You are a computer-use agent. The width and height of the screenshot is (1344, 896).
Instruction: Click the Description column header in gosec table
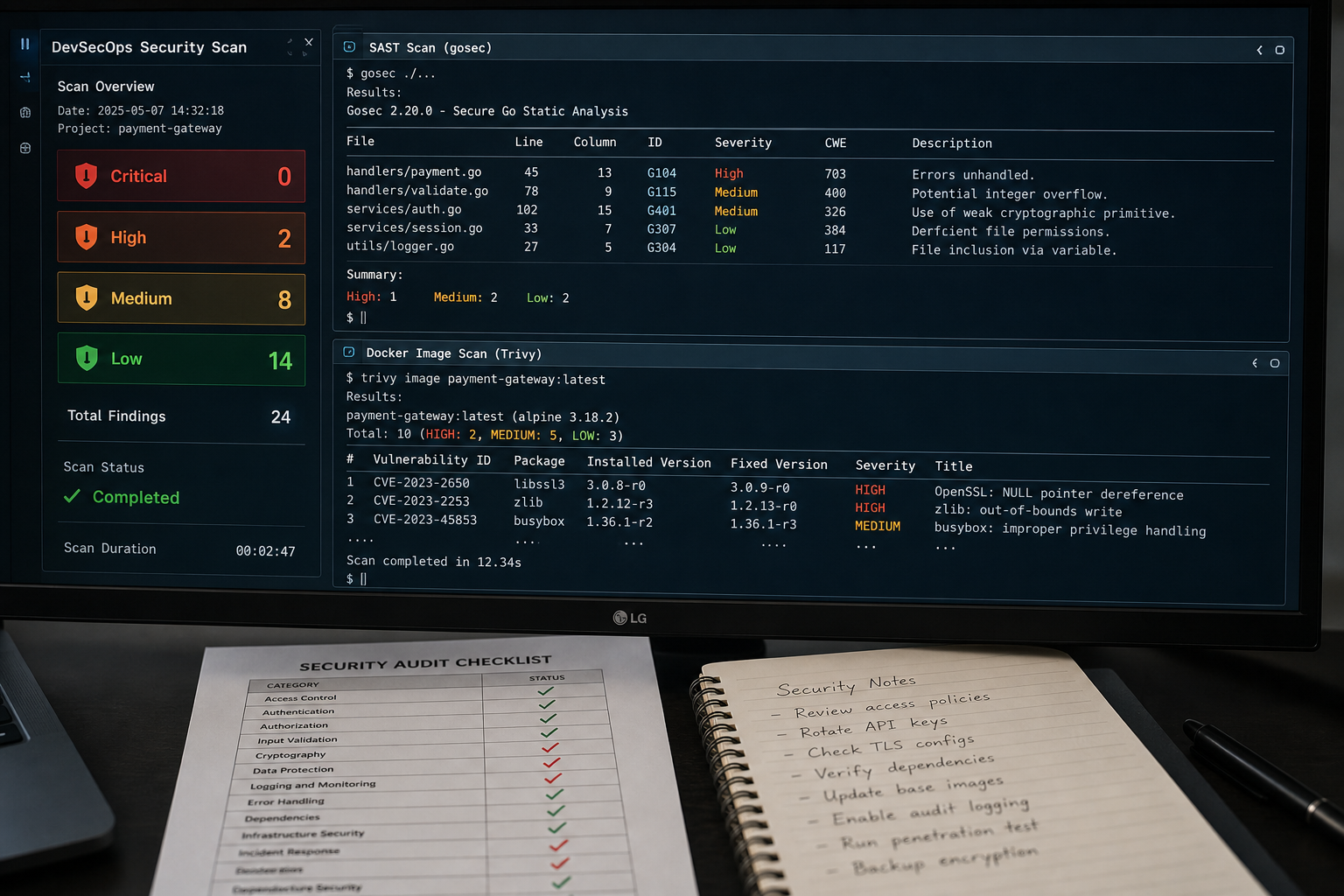point(952,143)
